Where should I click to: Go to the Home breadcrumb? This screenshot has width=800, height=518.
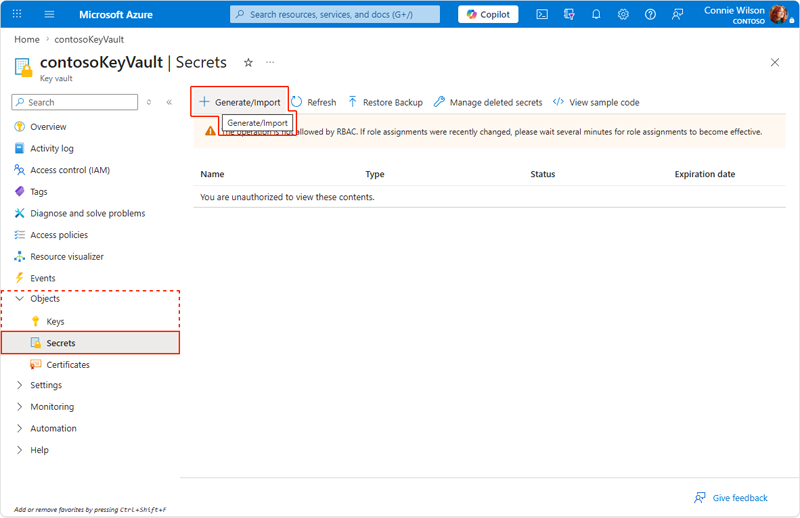tap(27, 39)
